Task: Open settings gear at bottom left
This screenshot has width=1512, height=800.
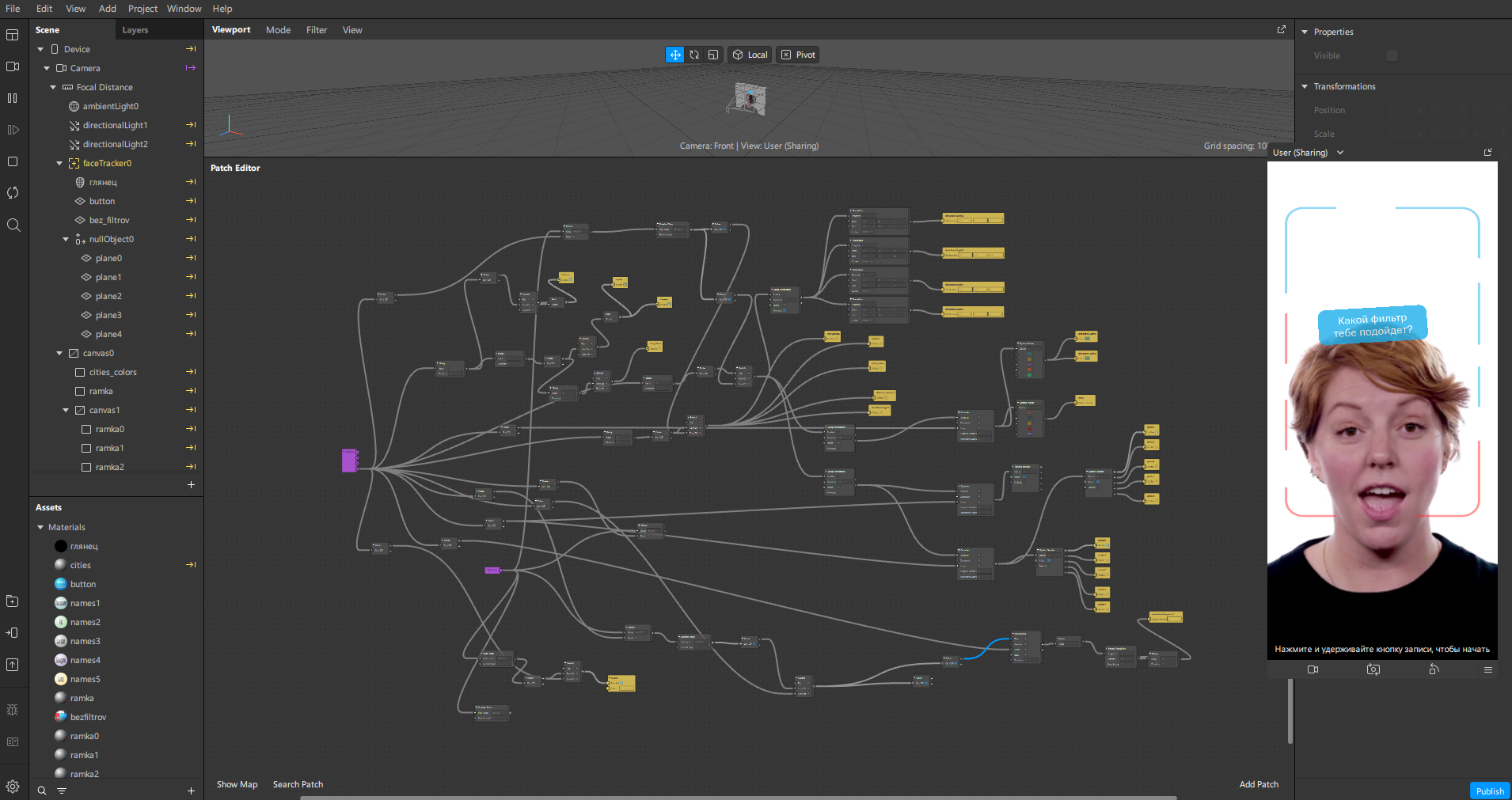Action: [13, 786]
